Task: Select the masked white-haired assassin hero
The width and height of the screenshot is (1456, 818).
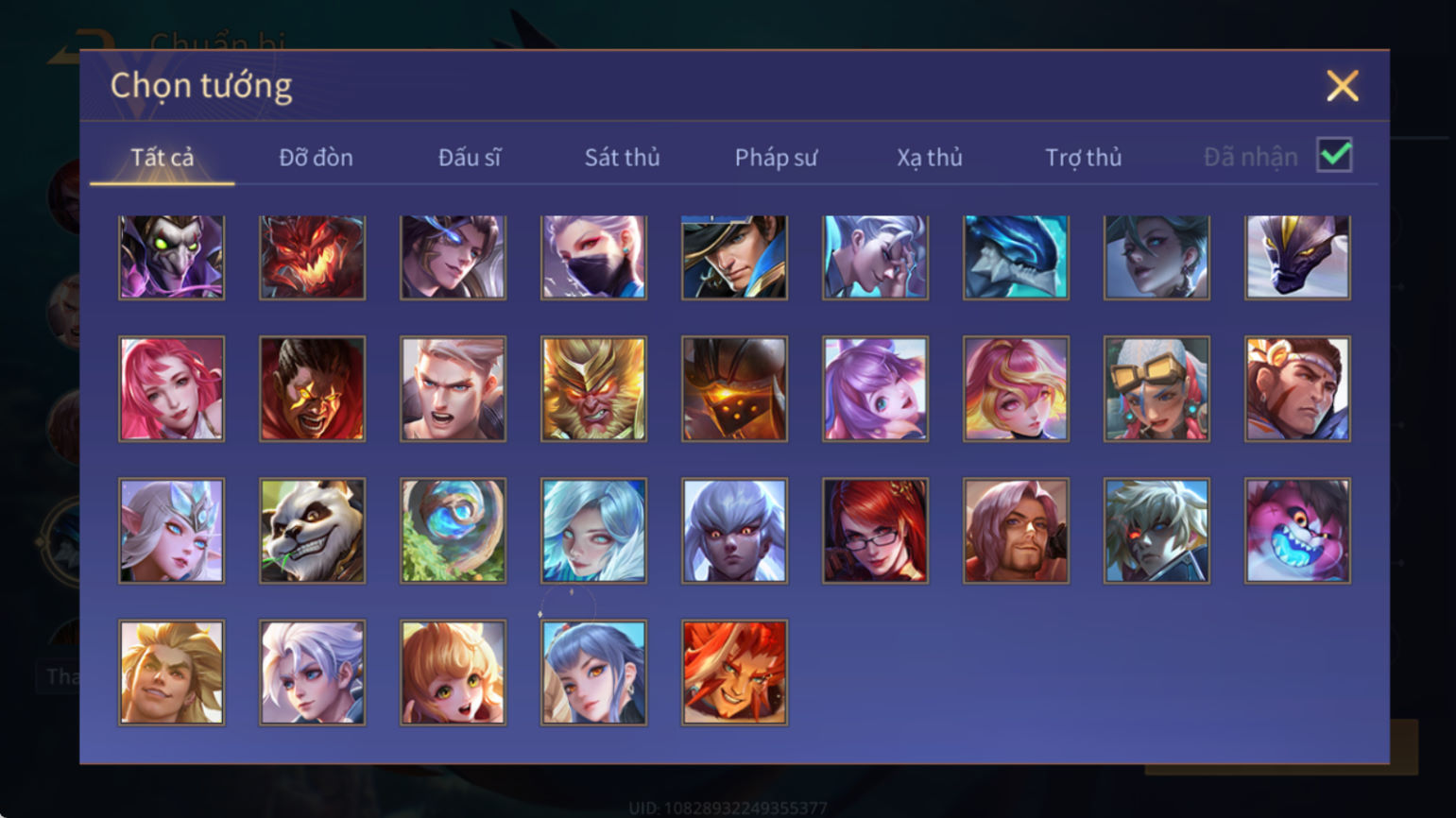Action: pos(593,257)
